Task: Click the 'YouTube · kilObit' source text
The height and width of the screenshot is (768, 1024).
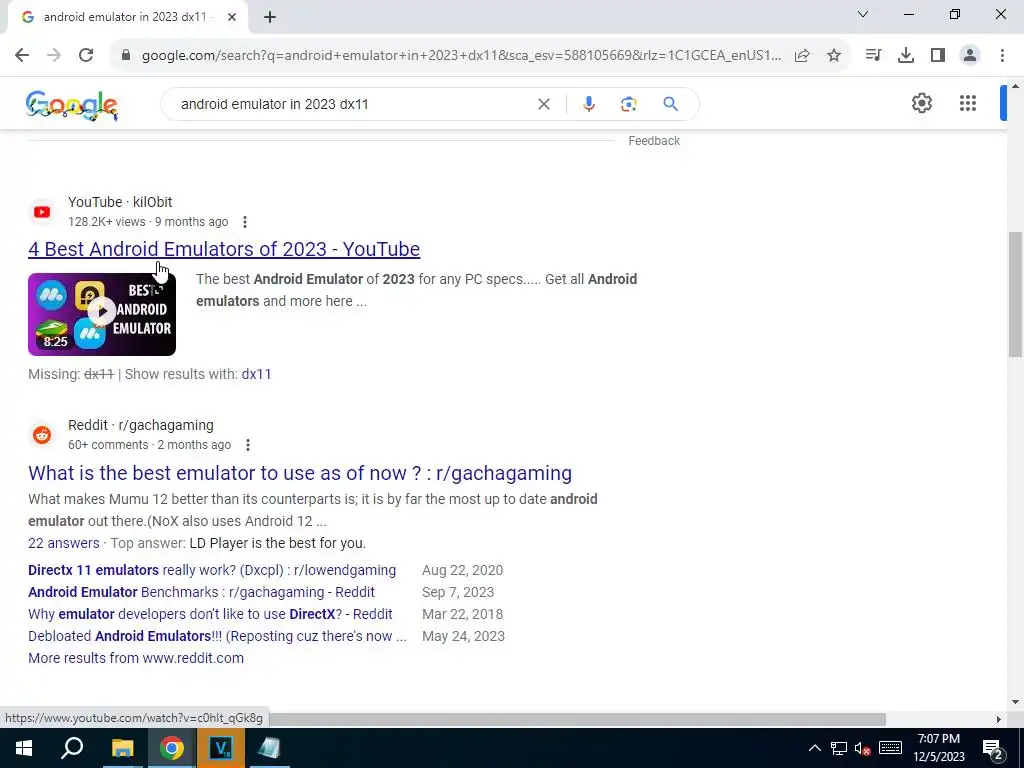Action: coord(120,202)
